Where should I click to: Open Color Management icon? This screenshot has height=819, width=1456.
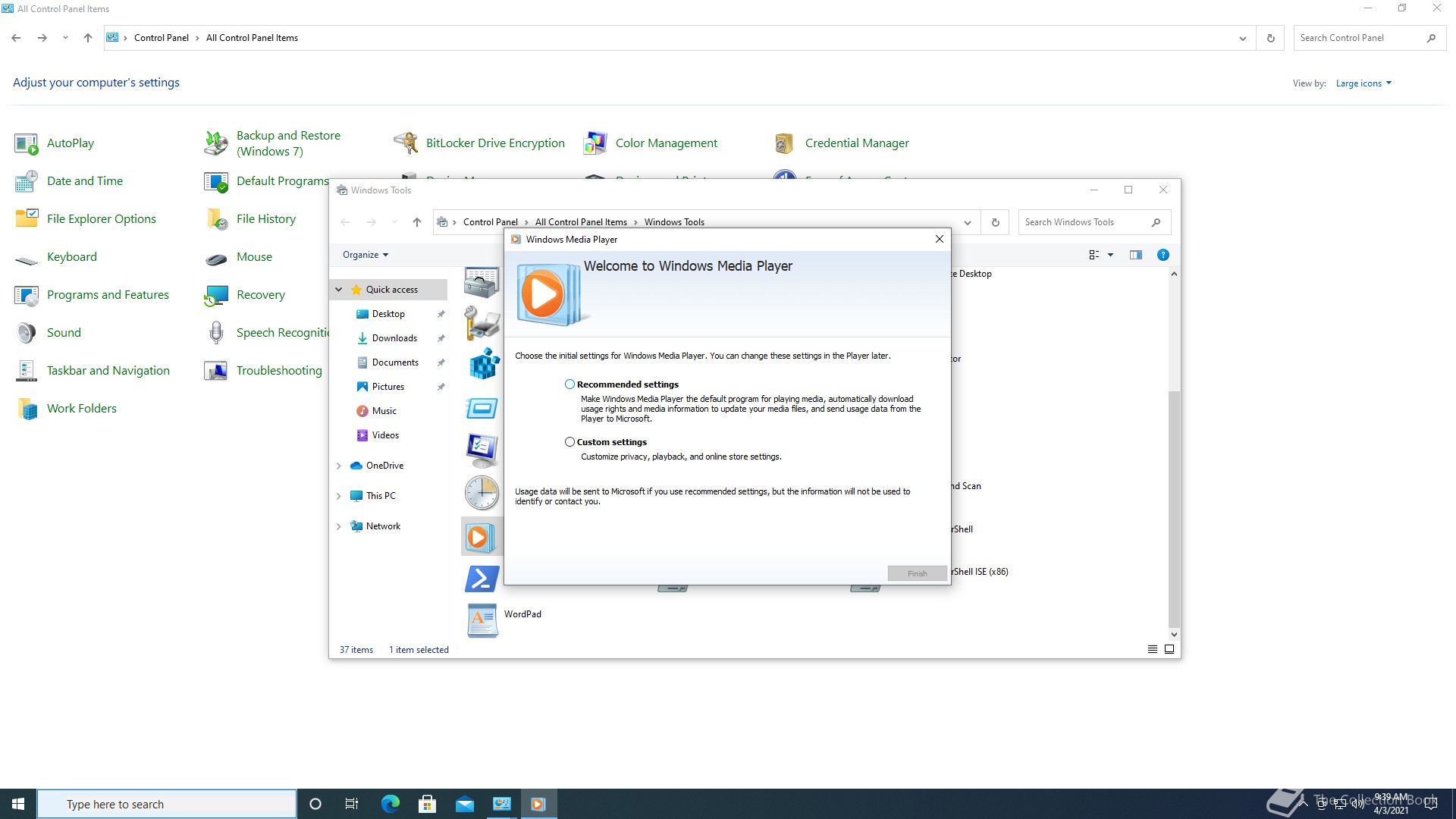point(595,143)
